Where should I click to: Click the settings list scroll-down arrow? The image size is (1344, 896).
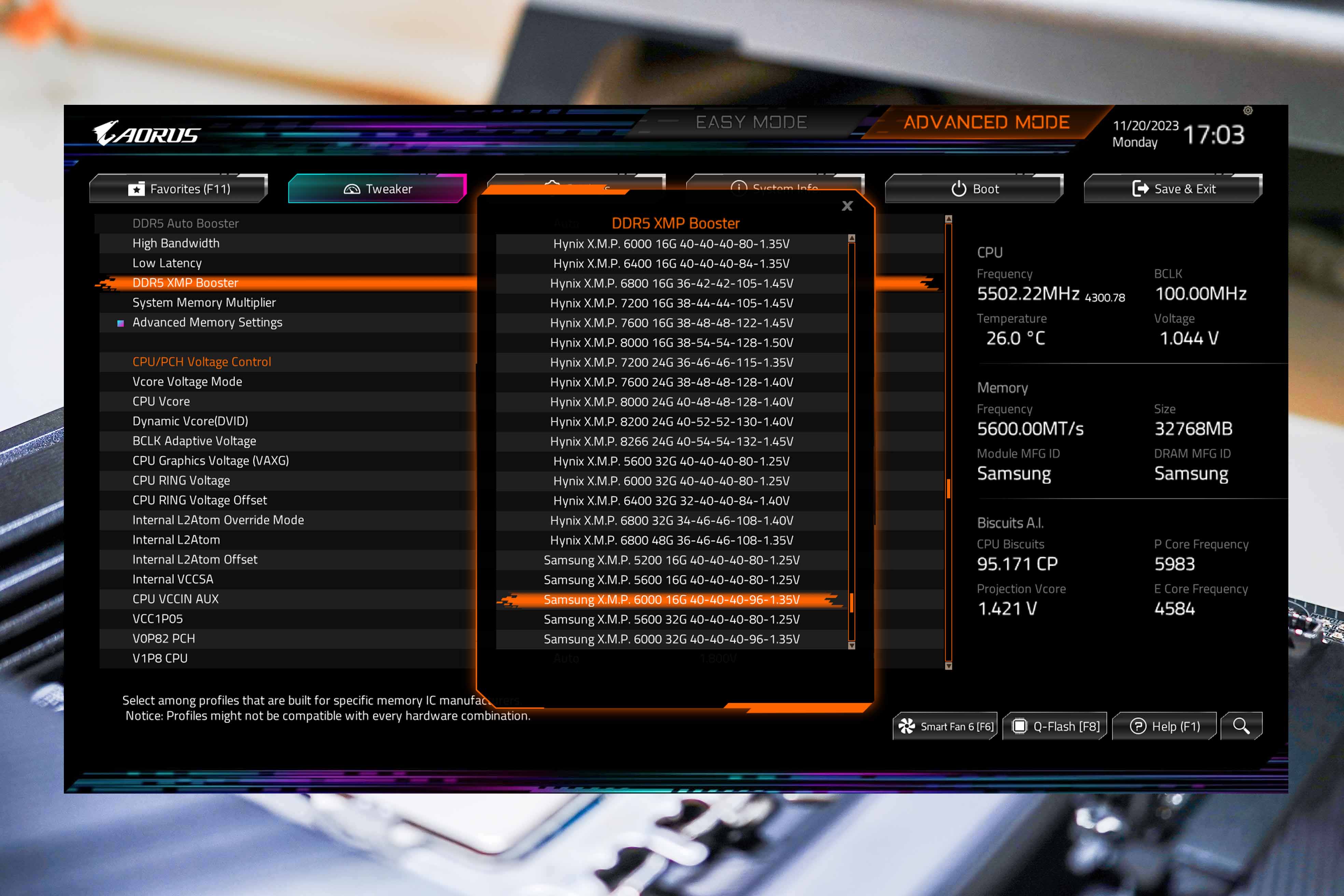tap(949, 666)
